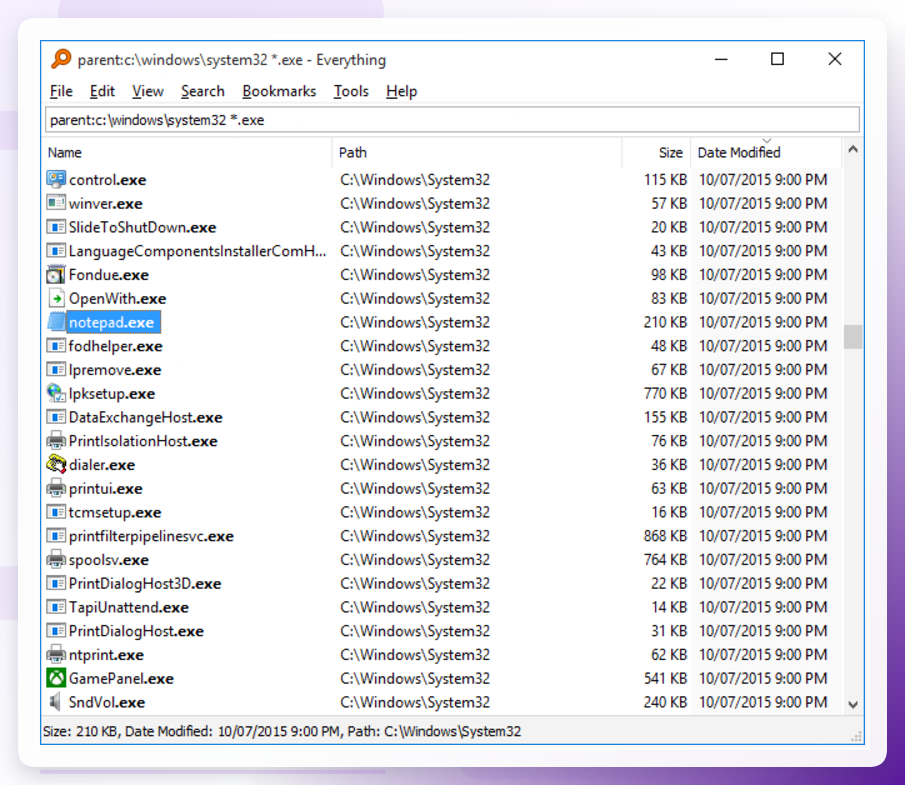Screen dimensions: 905x785
Task: Sort results by the Name column header
Action: coord(188,152)
